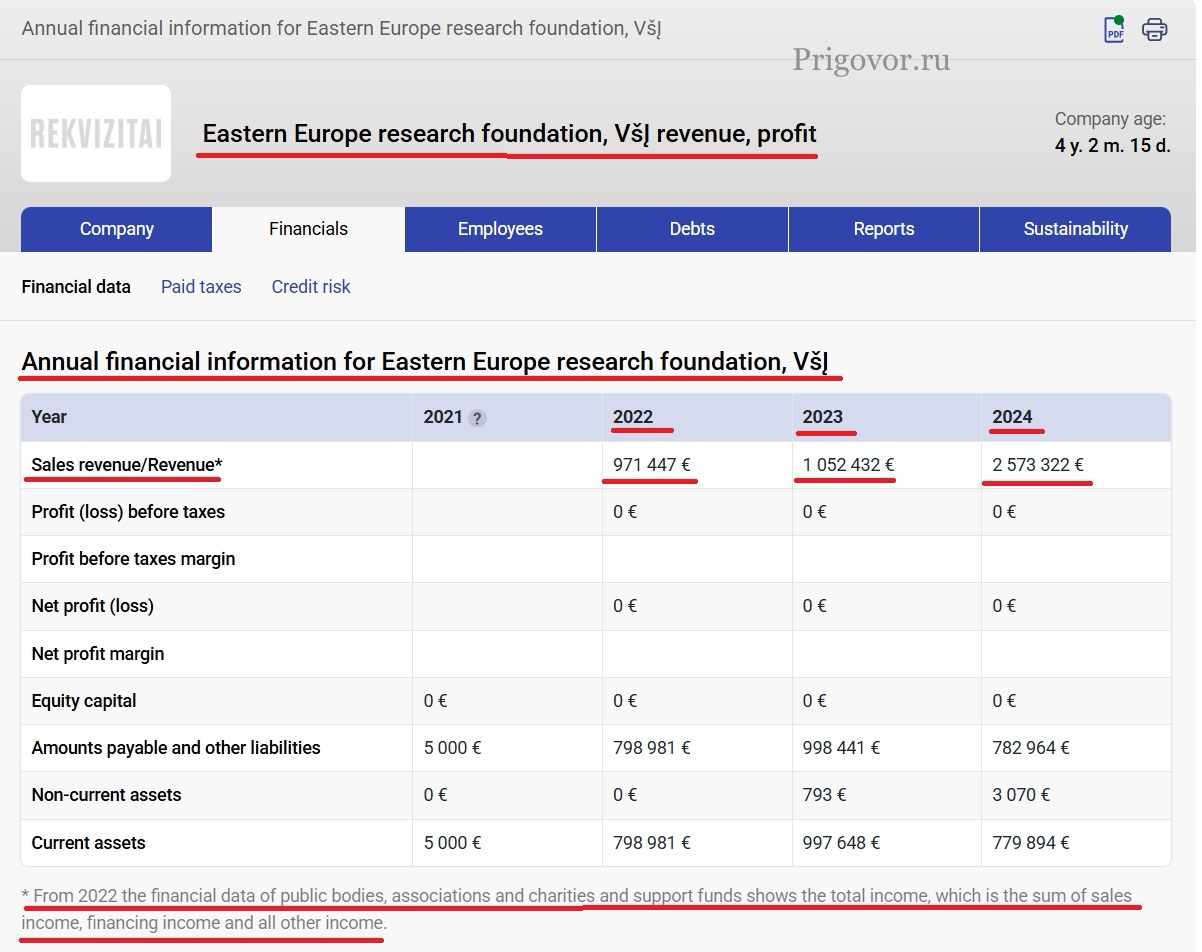Click the Rekvizitai logo
The width and height of the screenshot is (1202, 952).
pos(96,133)
